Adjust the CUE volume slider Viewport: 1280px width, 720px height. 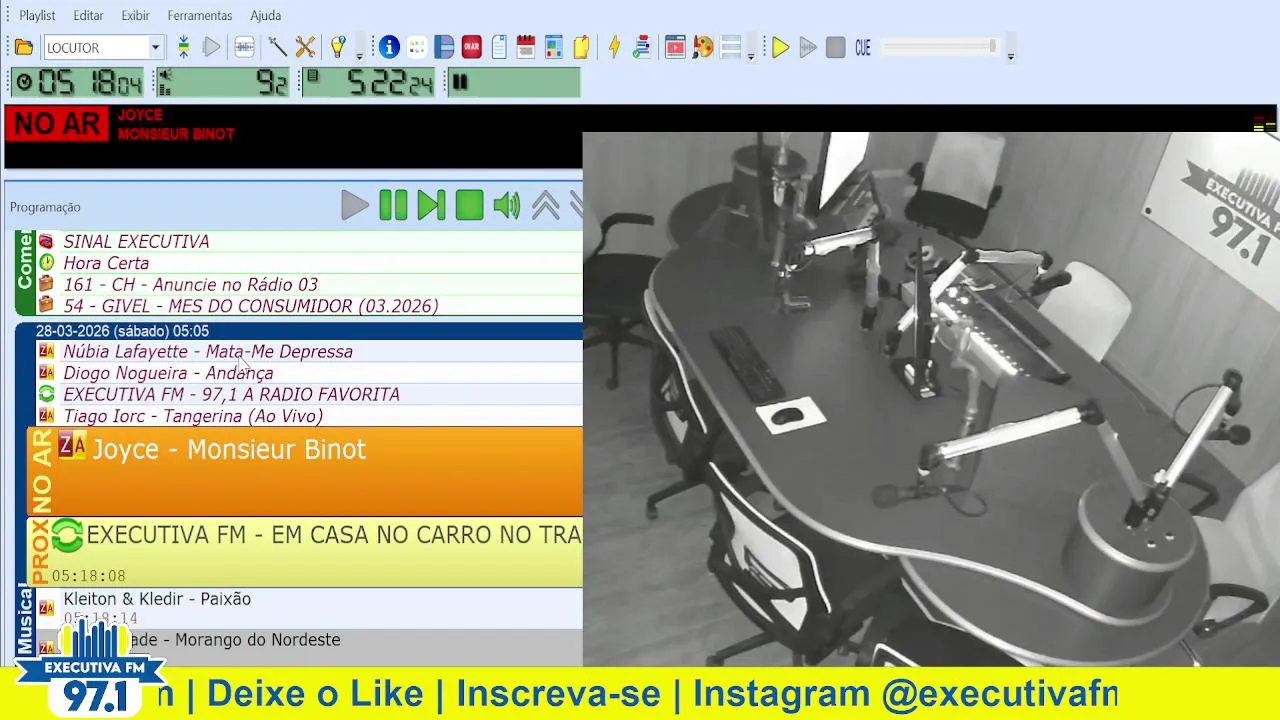[940, 47]
